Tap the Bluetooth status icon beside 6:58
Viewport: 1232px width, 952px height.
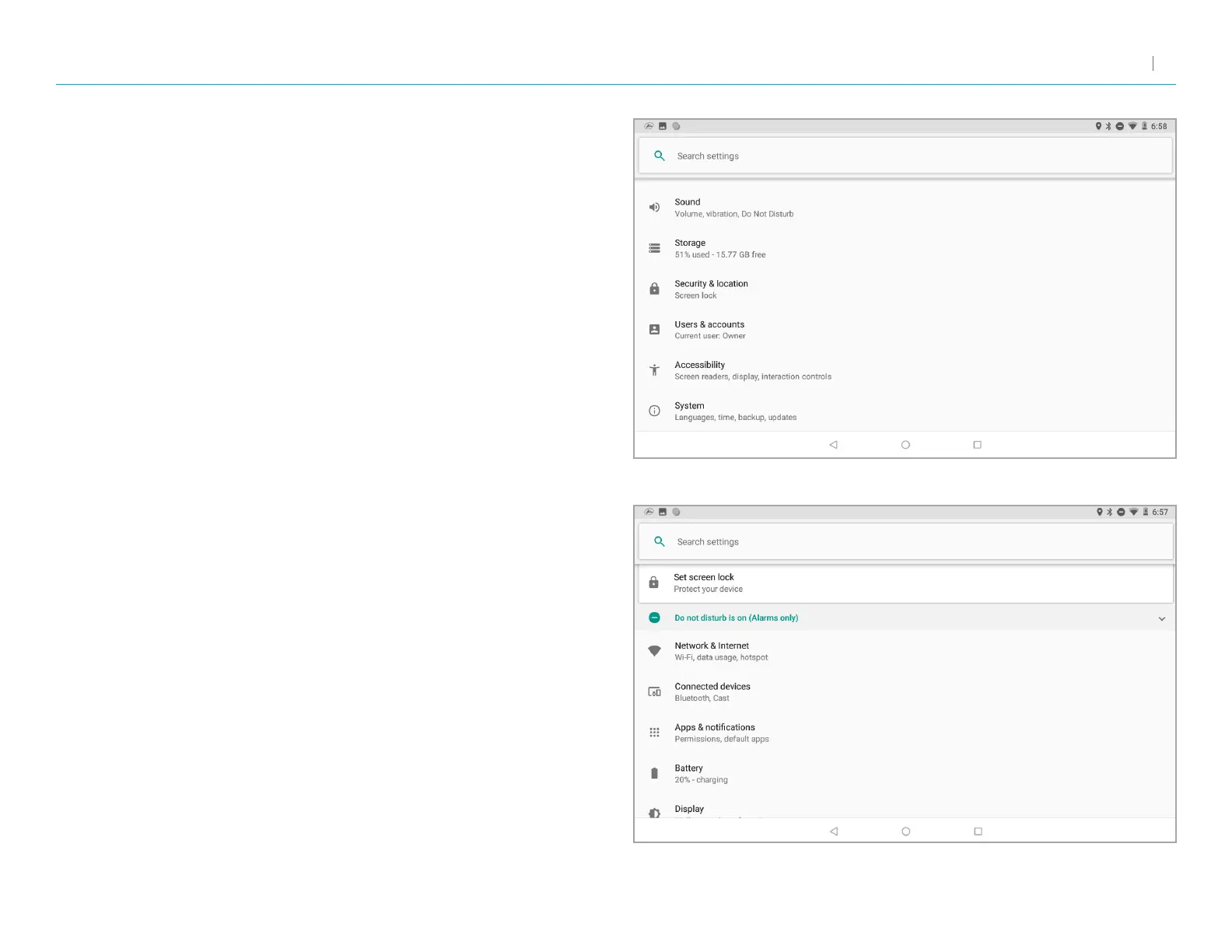tap(1108, 126)
